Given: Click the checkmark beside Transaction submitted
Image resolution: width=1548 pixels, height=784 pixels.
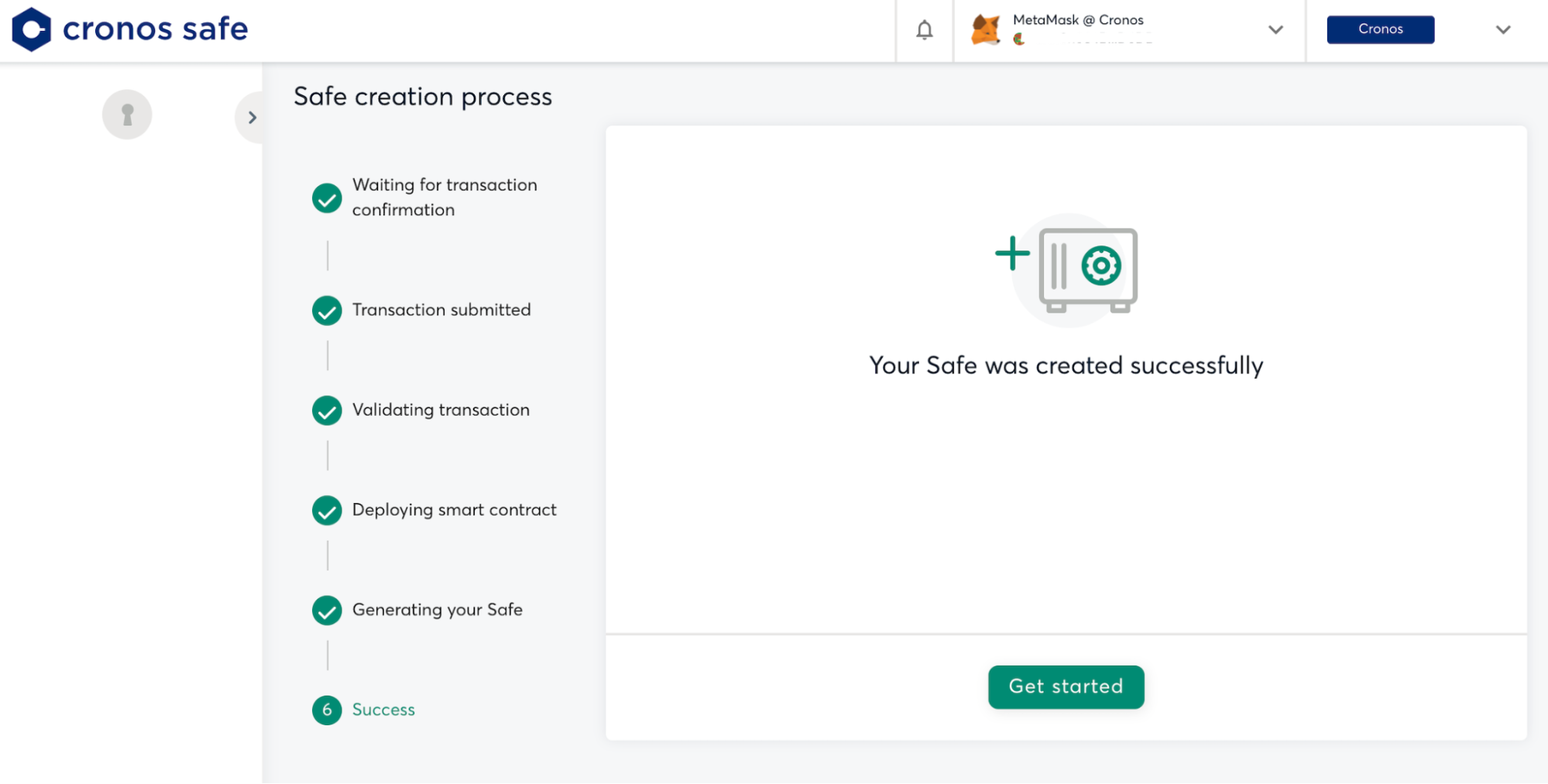Looking at the screenshot, I should [327, 310].
